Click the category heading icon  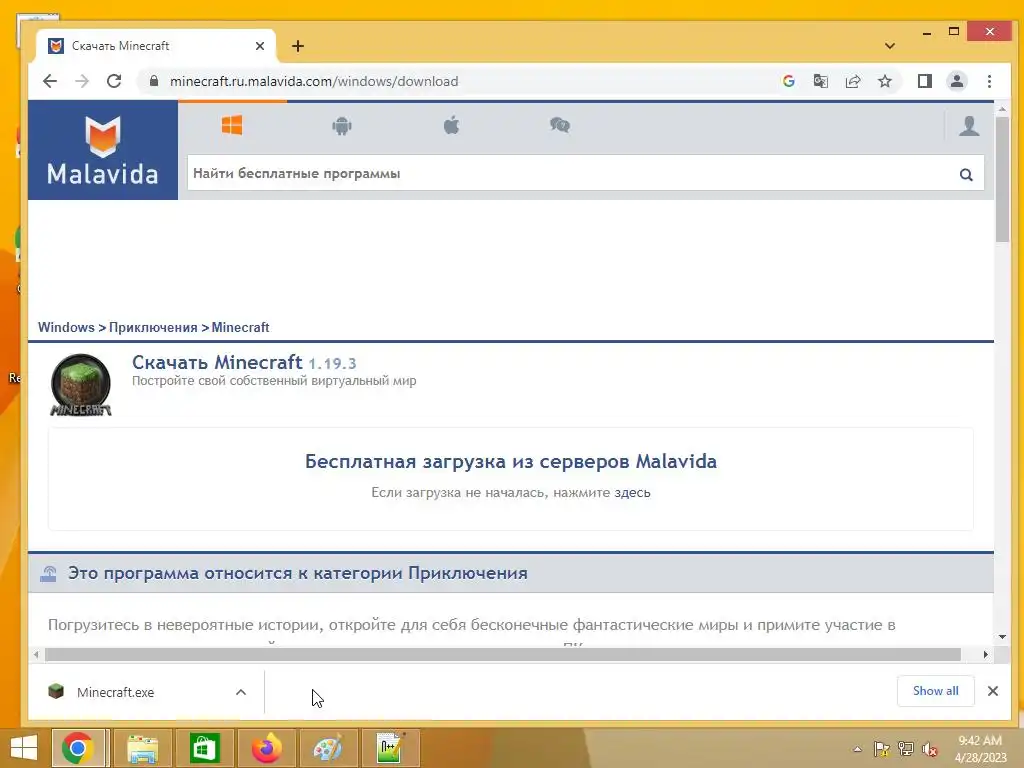(x=48, y=573)
